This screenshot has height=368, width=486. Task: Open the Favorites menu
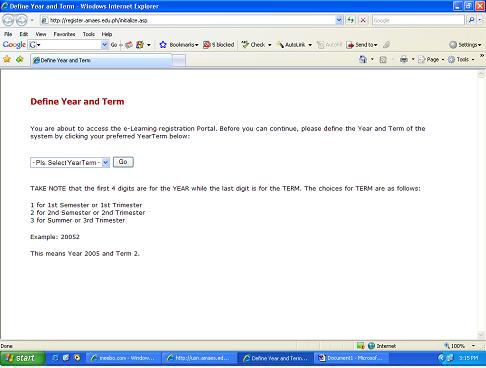click(x=64, y=34)
